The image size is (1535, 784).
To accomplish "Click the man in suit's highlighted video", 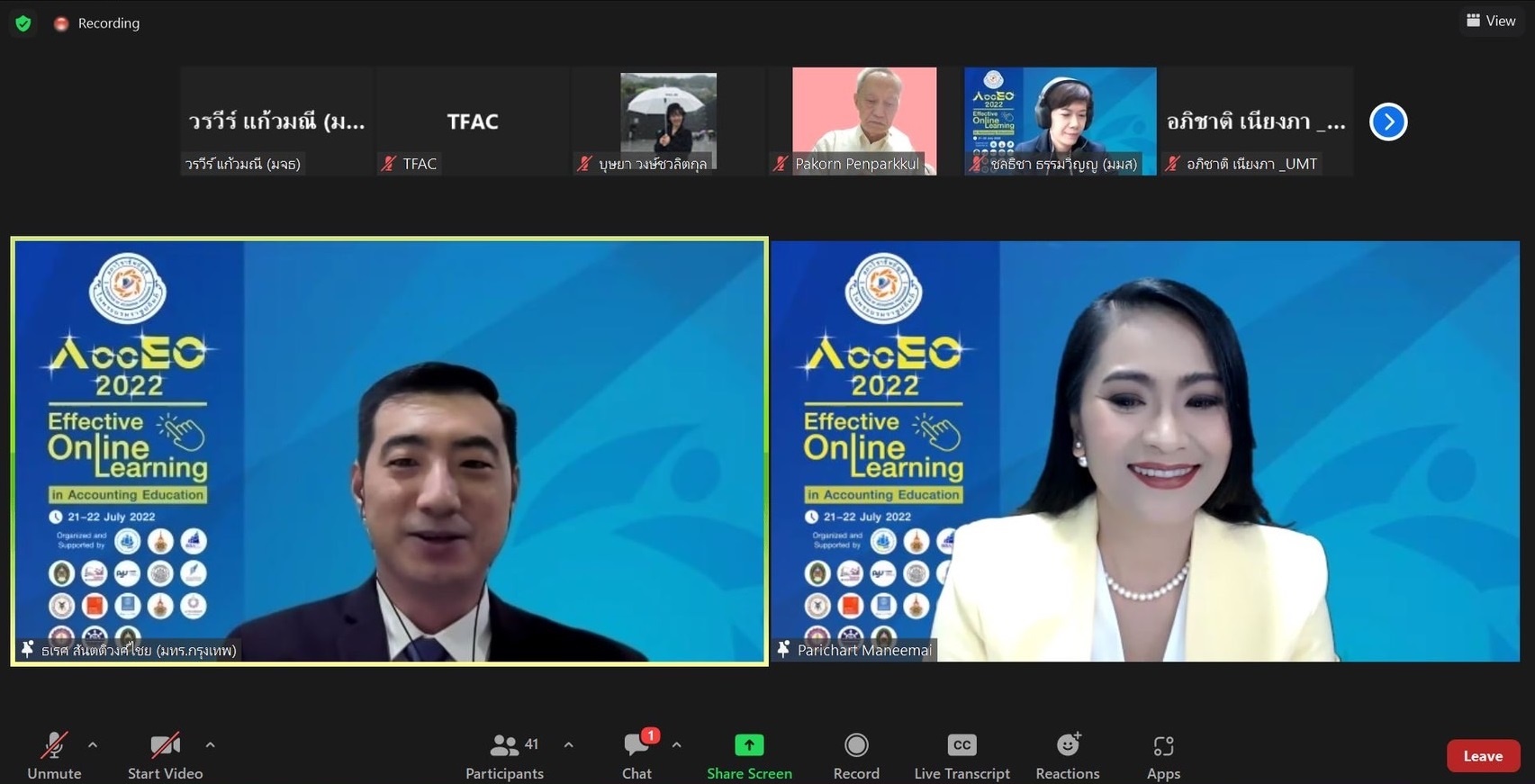I will tap(389, 451).
